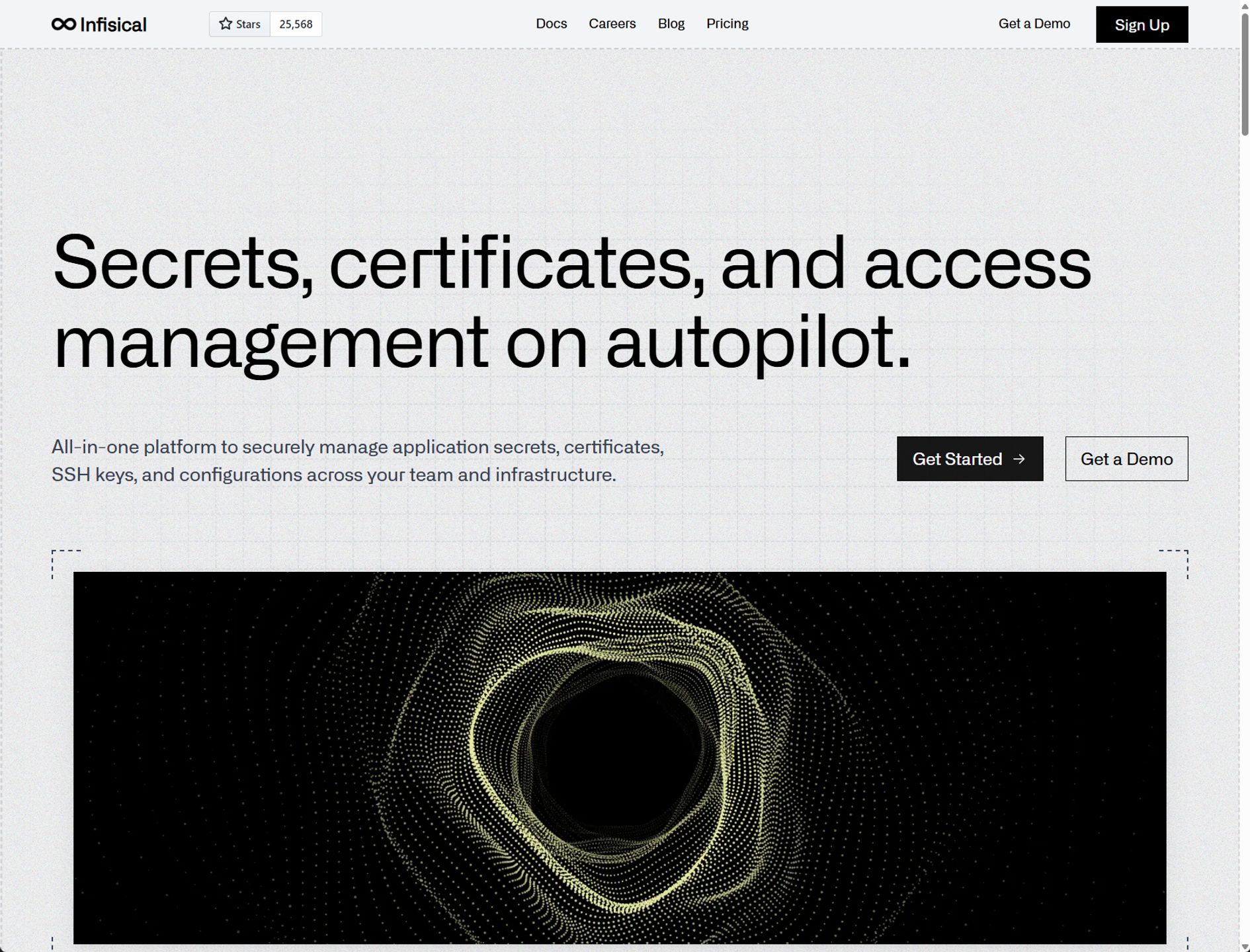
Task: Click the scrollbar down arrow
Action: pos(1245,947)
